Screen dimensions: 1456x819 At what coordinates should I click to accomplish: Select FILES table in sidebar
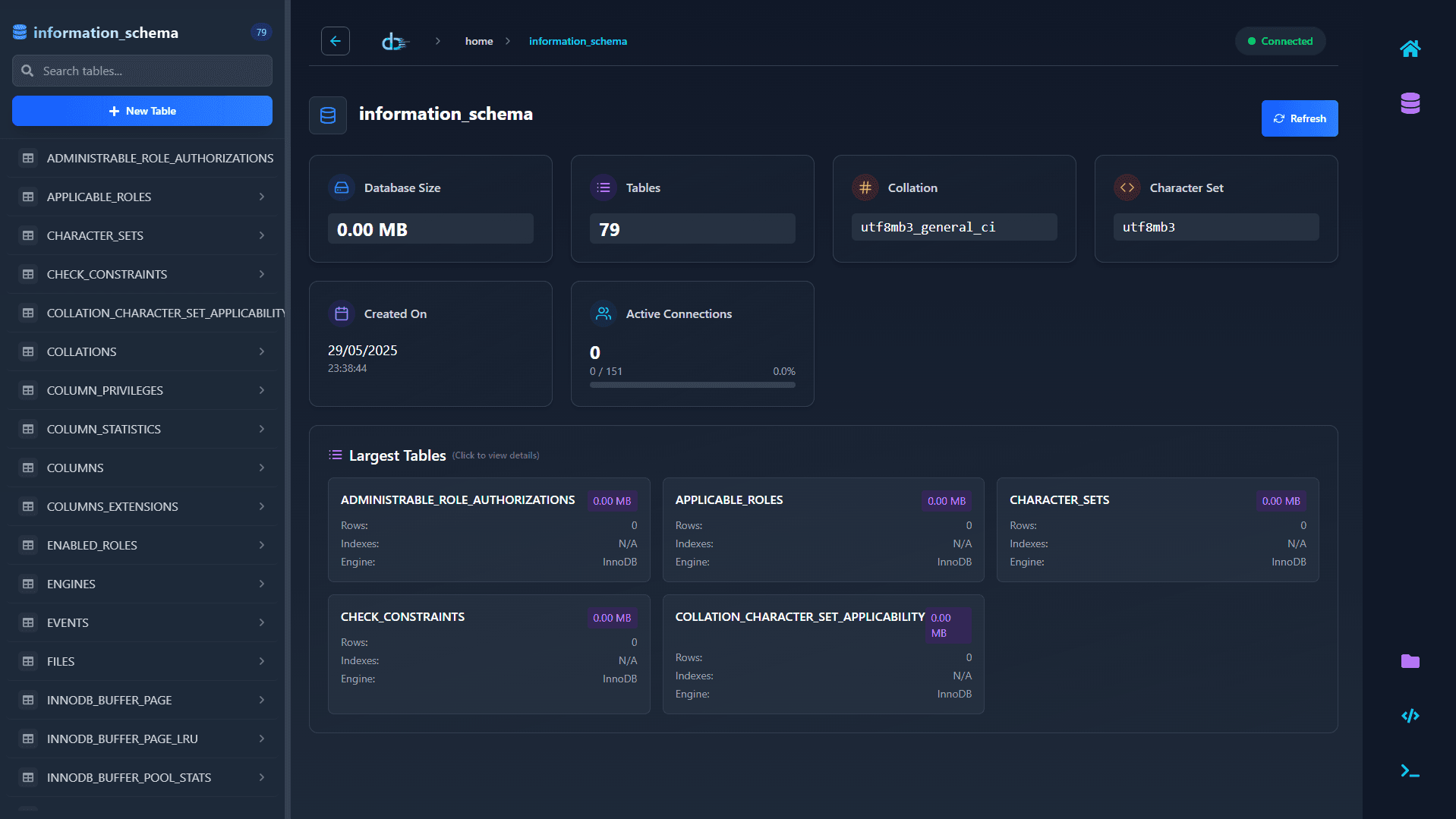pos(144,661)
